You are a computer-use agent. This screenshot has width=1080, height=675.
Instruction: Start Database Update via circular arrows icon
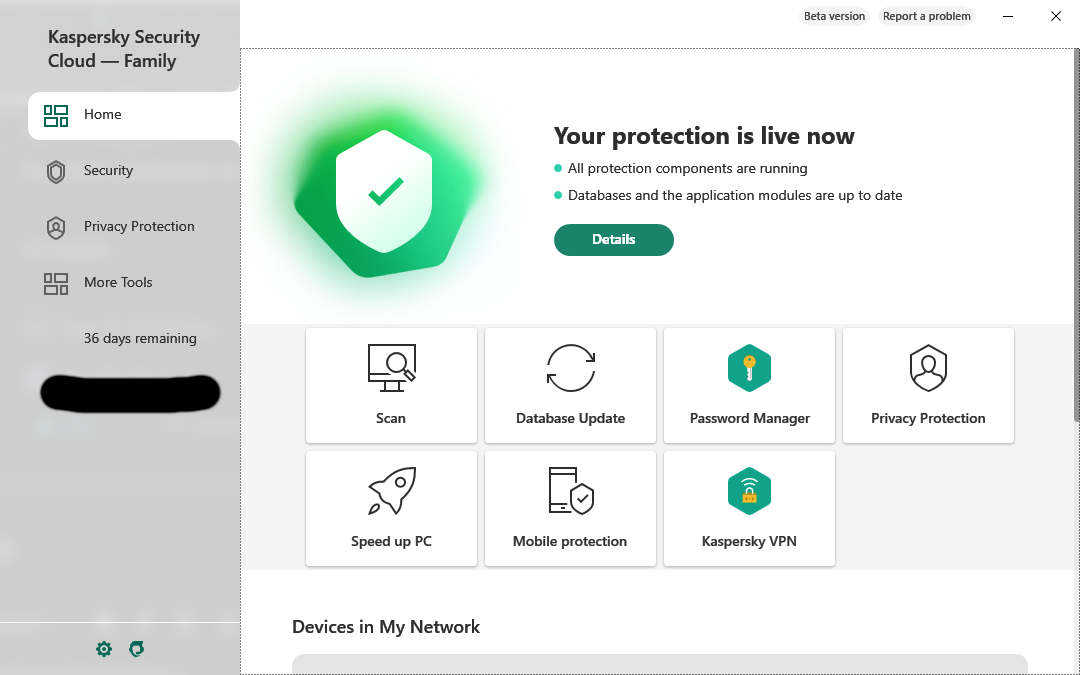[570, 368]
